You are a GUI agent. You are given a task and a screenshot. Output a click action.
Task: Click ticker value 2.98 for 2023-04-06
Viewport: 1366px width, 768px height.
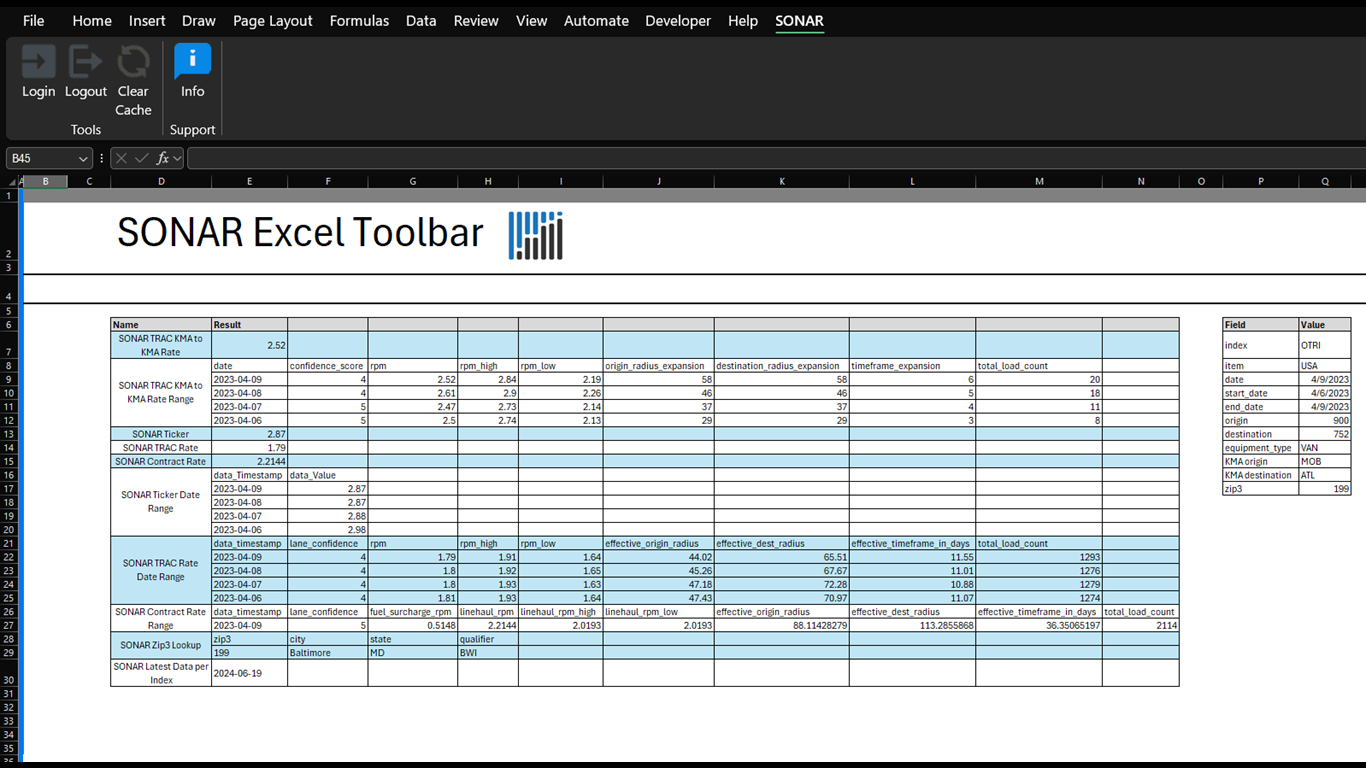click(x=327, y=529)
